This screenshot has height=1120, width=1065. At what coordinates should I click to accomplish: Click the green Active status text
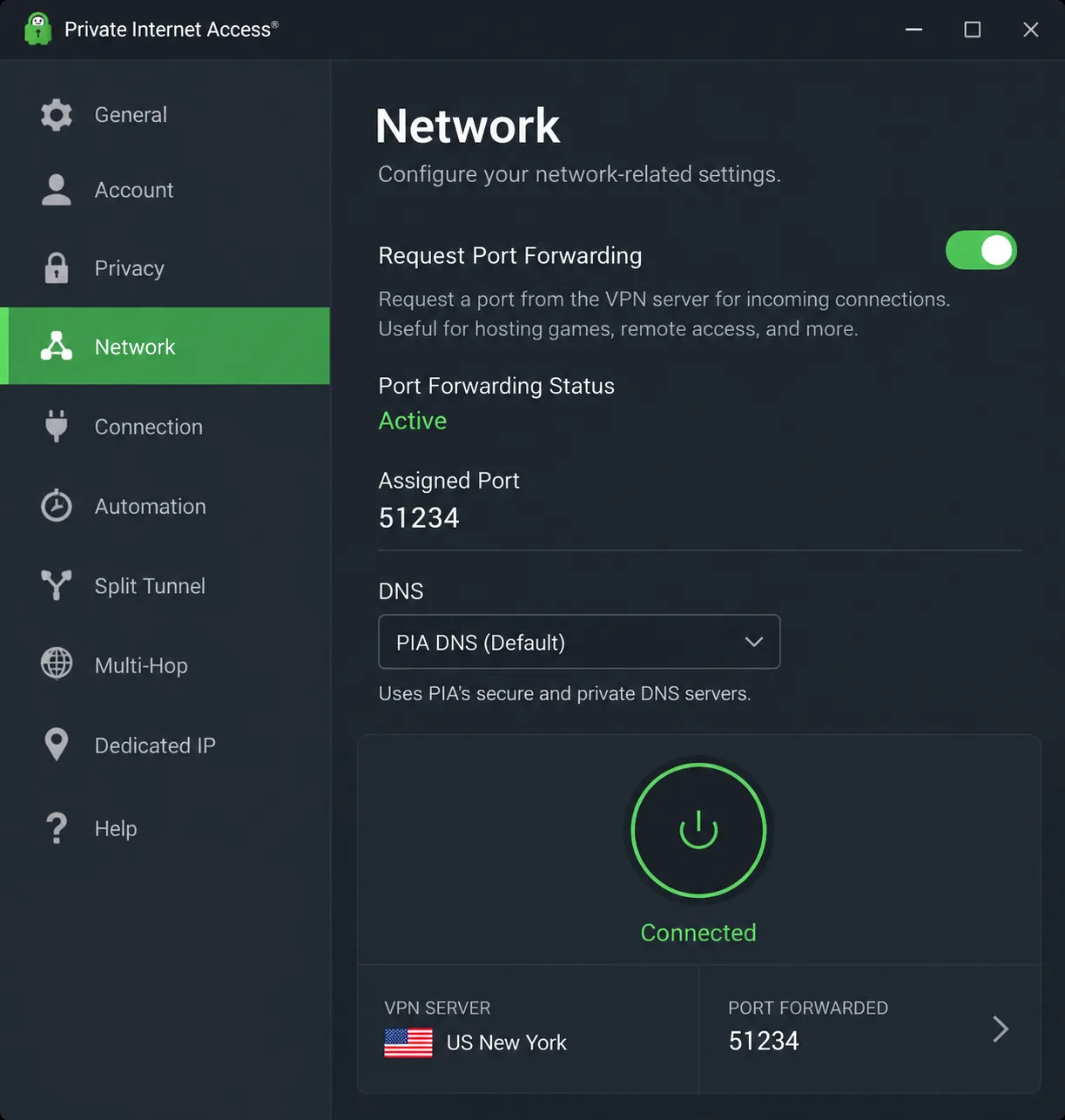413,421
